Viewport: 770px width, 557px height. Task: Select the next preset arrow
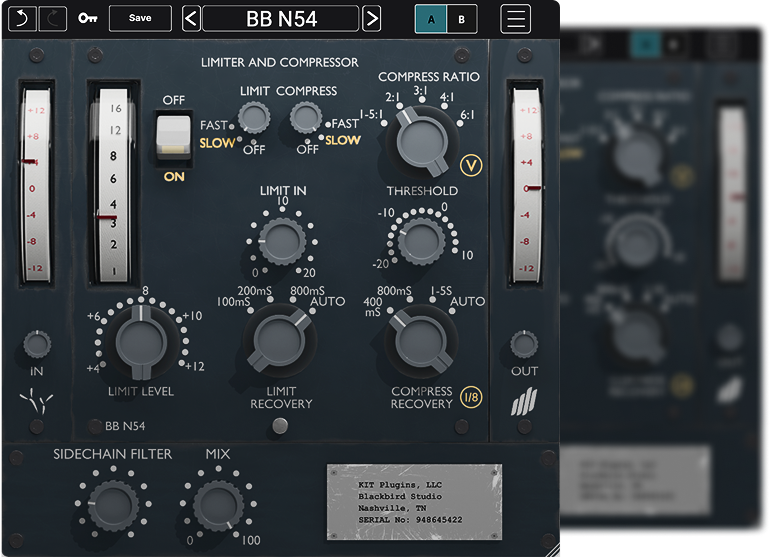coord(371,18)
